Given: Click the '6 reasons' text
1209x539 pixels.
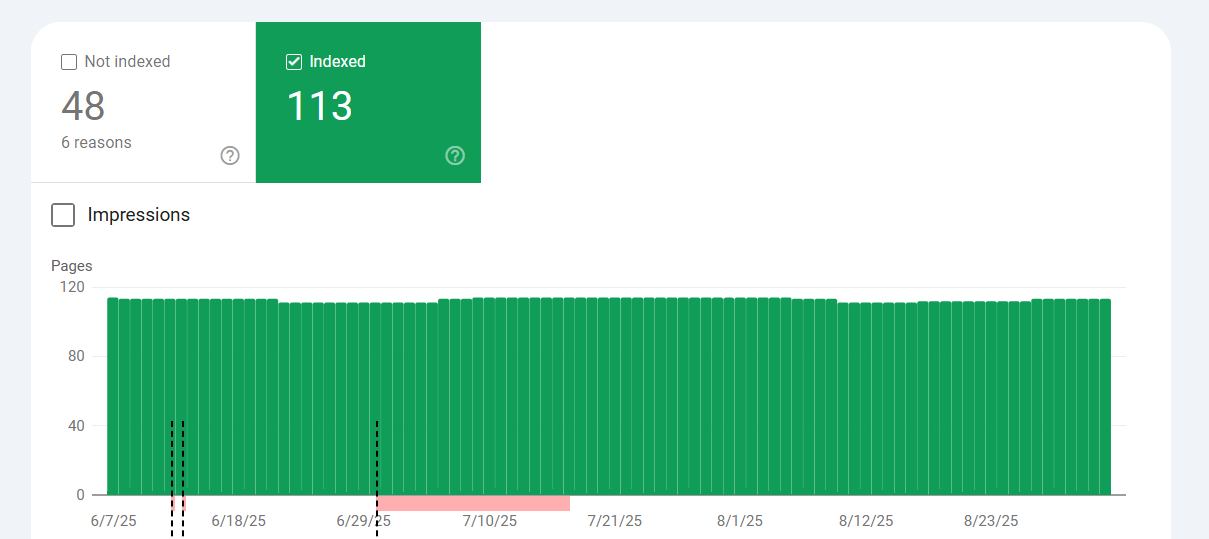Looking at the screenshot, I should point(96,143).
